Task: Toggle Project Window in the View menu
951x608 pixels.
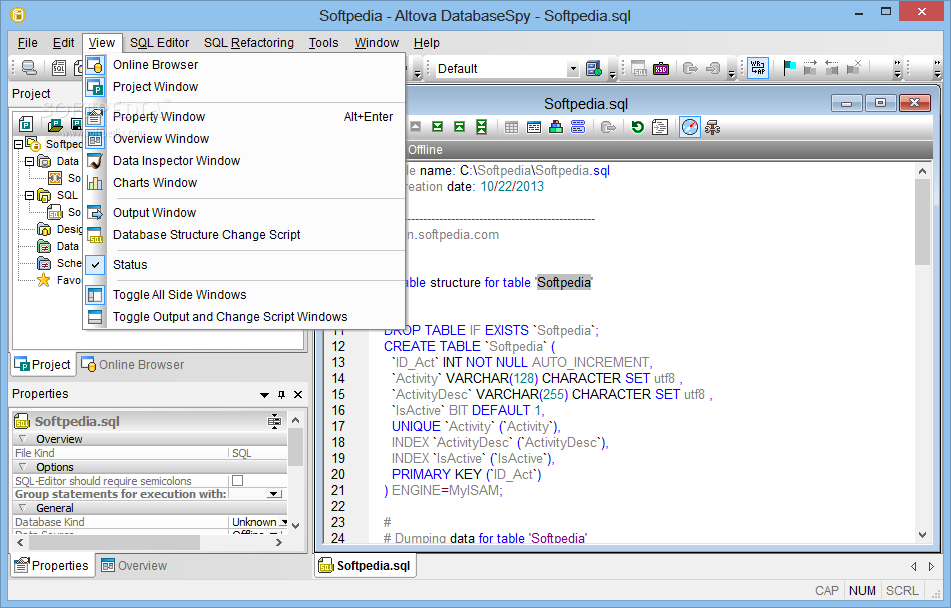Action: 244,87
